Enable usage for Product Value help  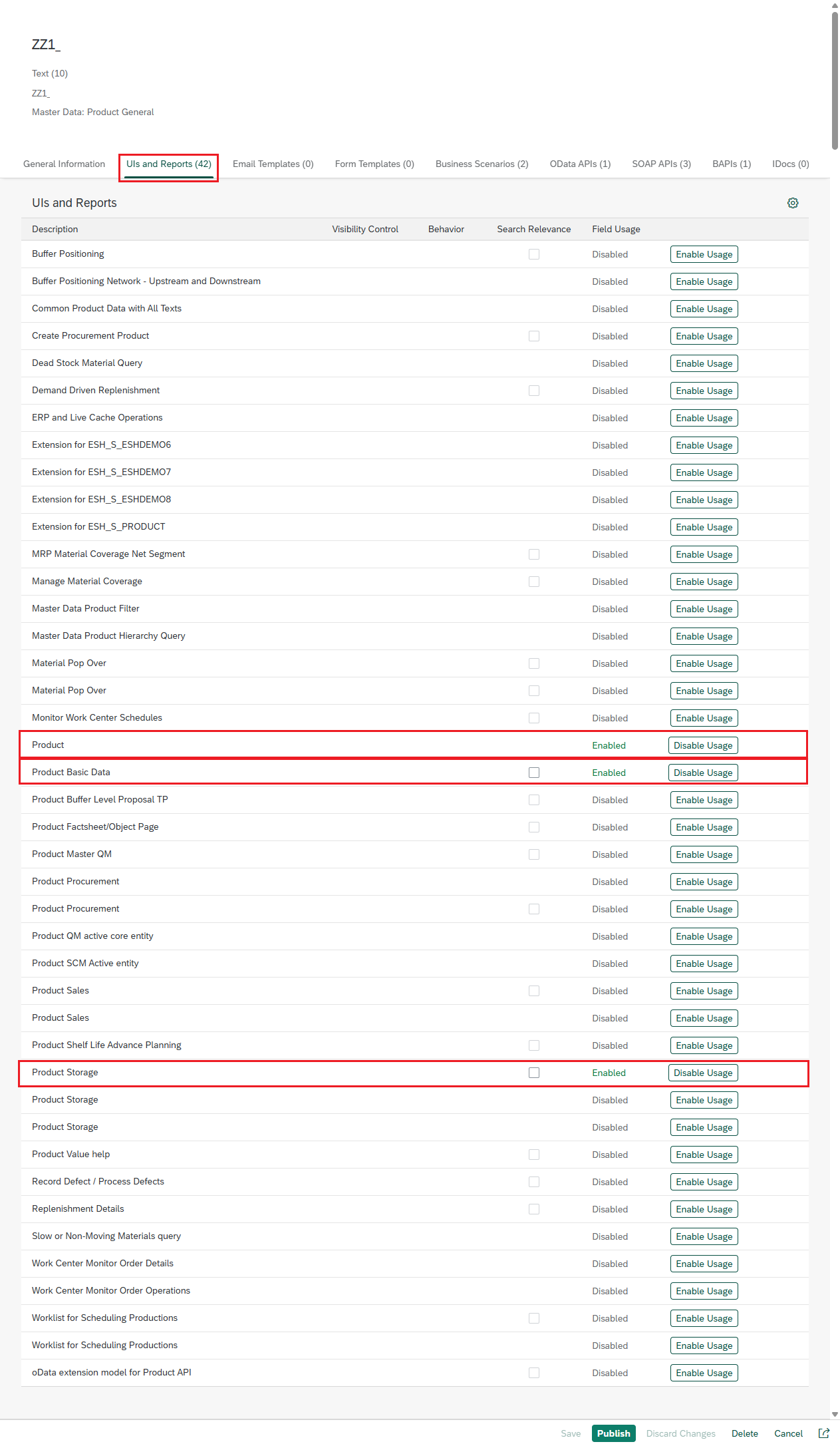tap(704, 1155)
